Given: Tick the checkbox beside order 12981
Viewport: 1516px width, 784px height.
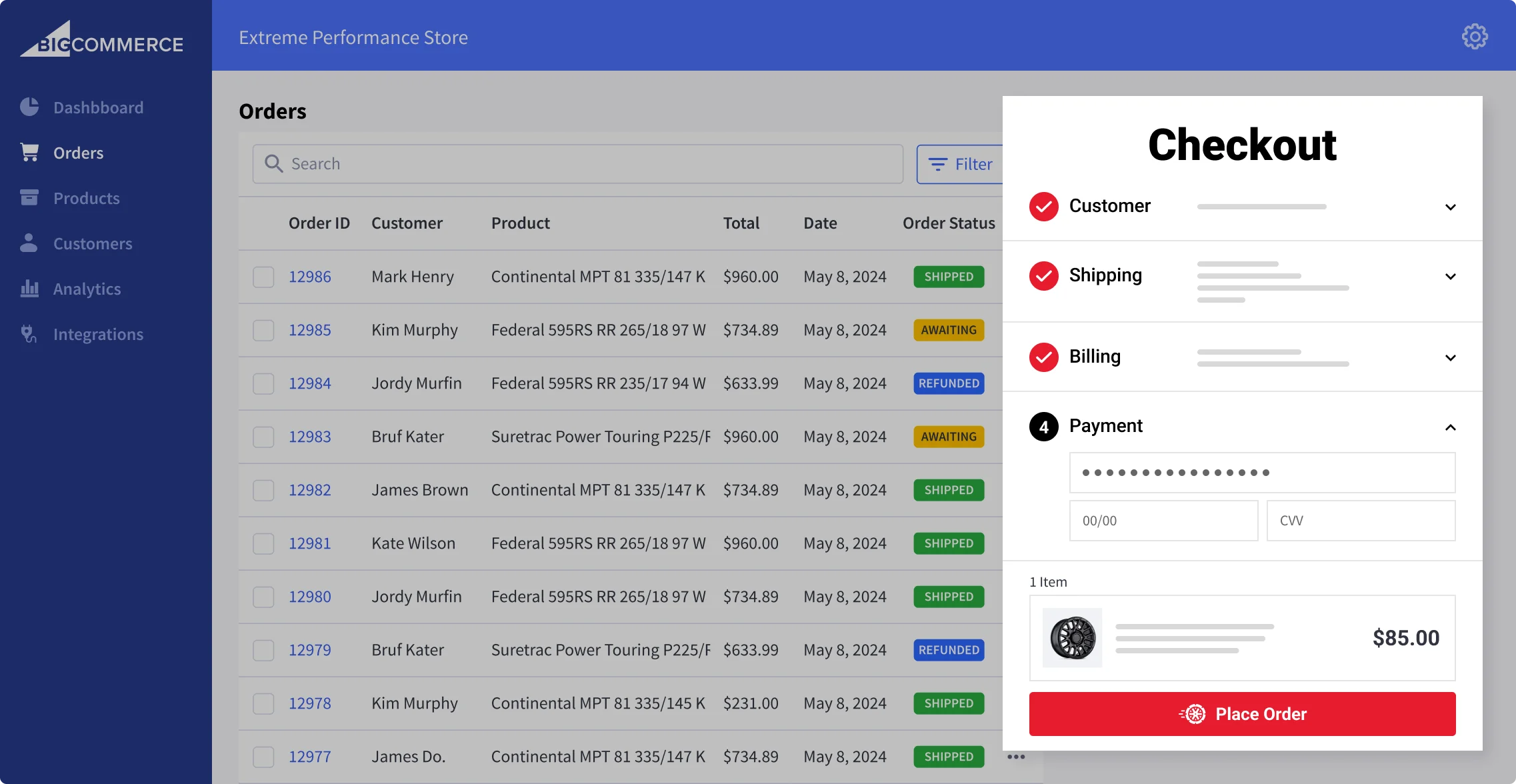Looking at the screenshot, I should [x=263, y=543].
